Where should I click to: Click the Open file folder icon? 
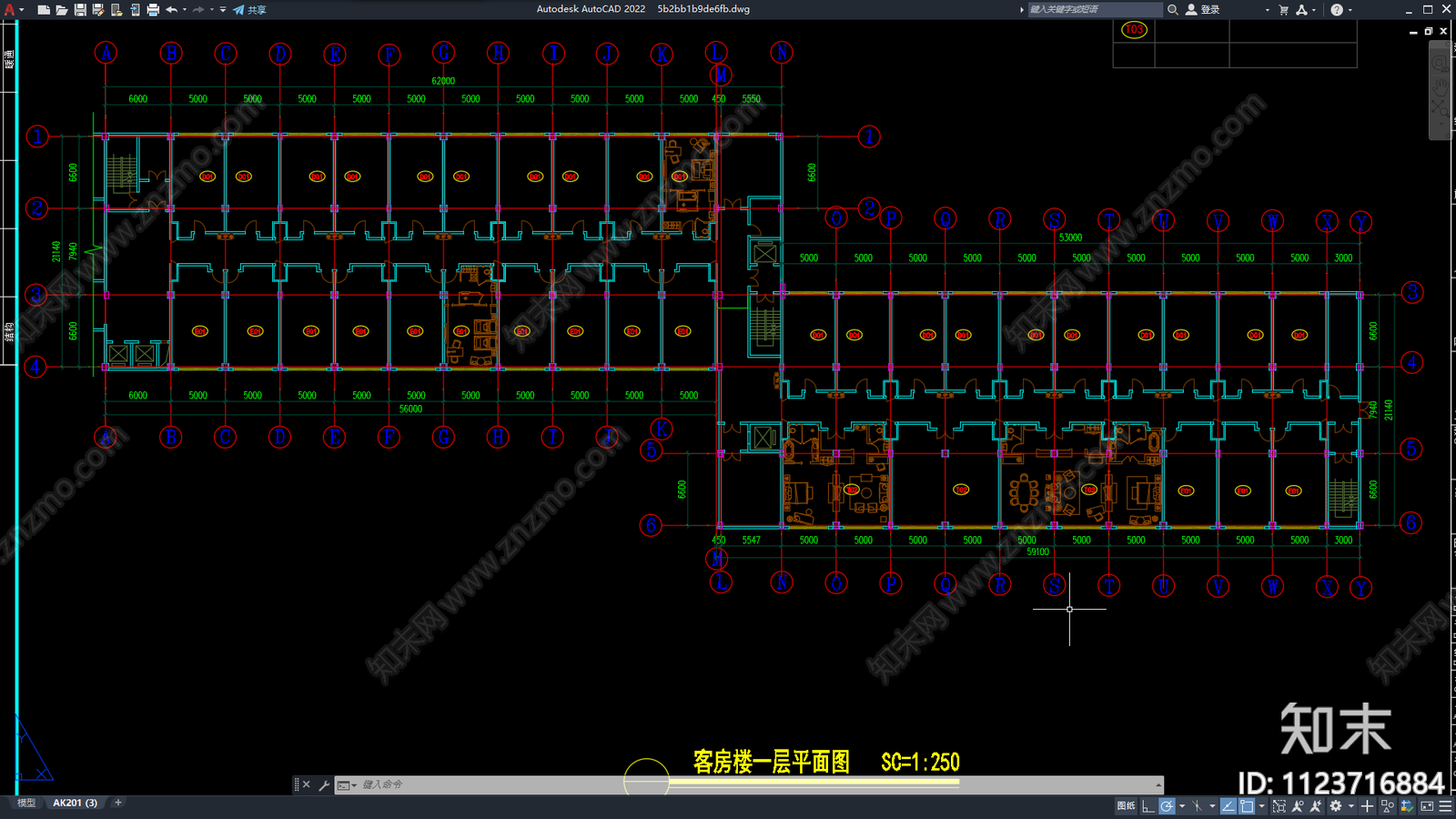click(61, 10)
